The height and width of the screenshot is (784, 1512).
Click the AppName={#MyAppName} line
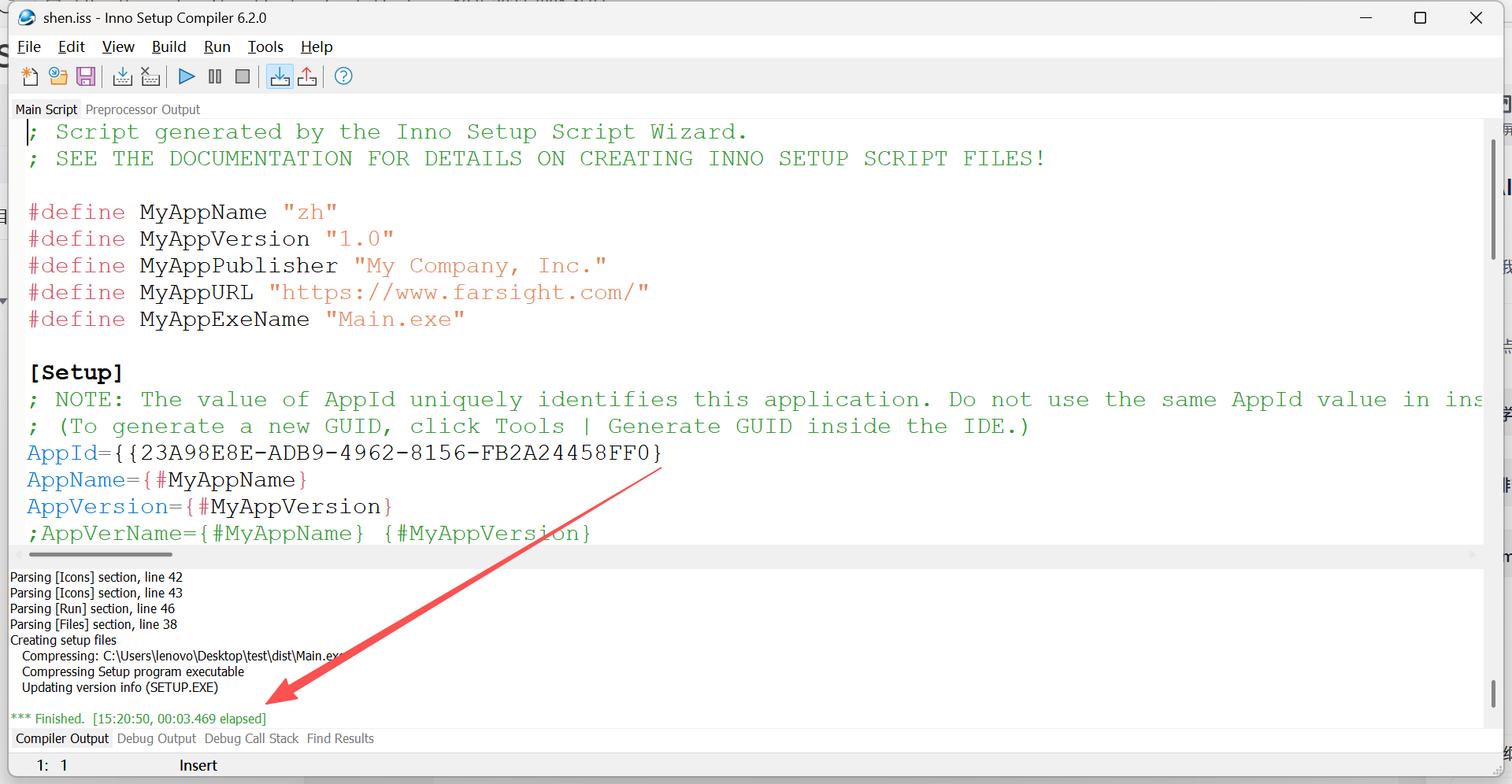[167, 479]
